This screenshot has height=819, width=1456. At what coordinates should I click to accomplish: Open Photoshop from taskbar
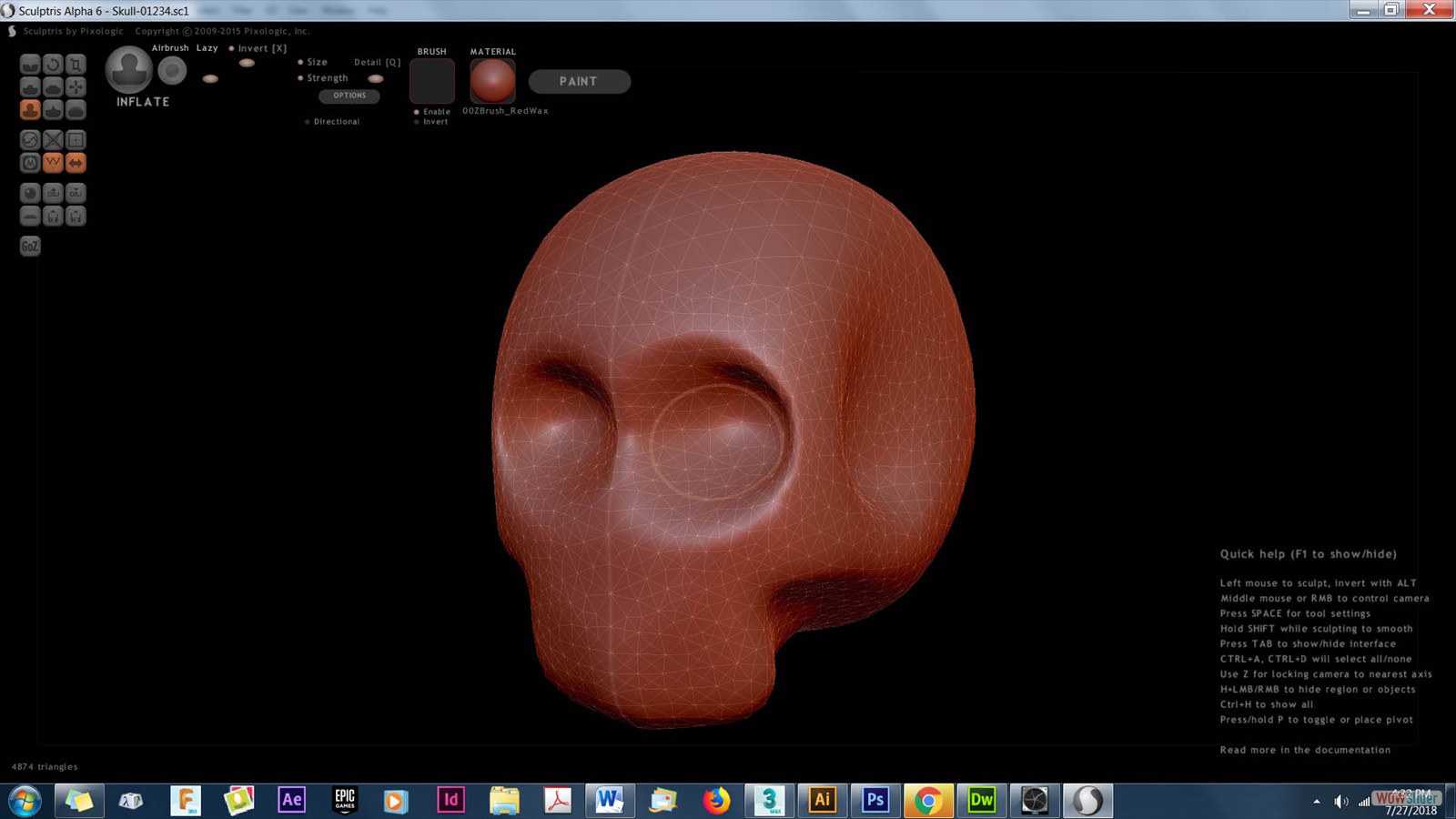pyautogui.click(x=875, y=800)
